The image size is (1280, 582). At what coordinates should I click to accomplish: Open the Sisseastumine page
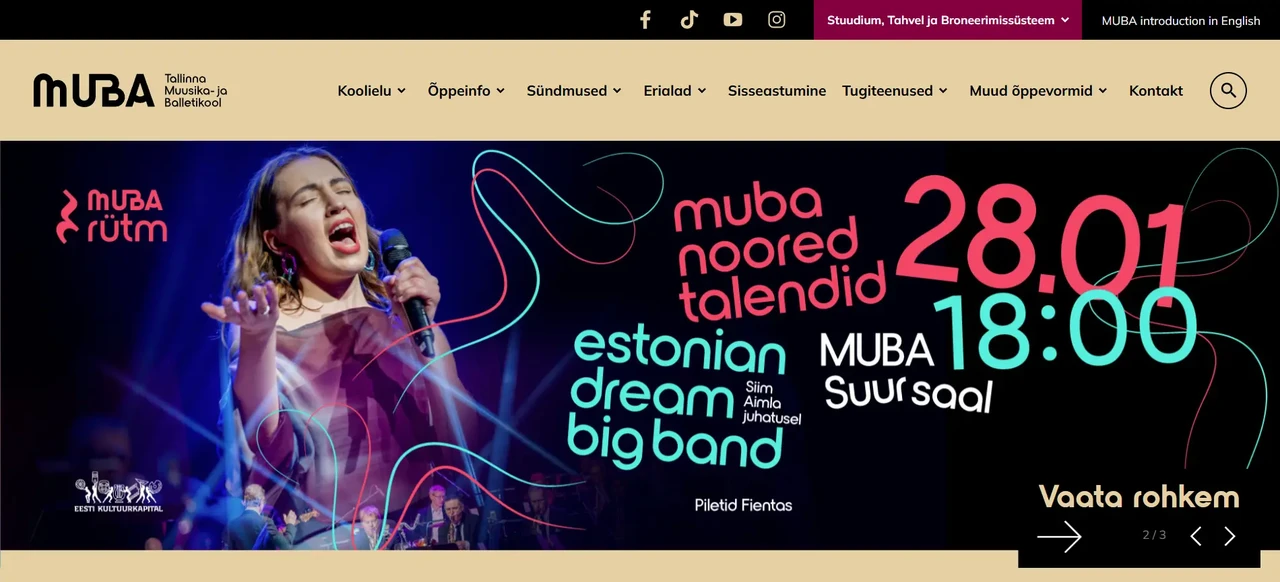pos(777,90)
